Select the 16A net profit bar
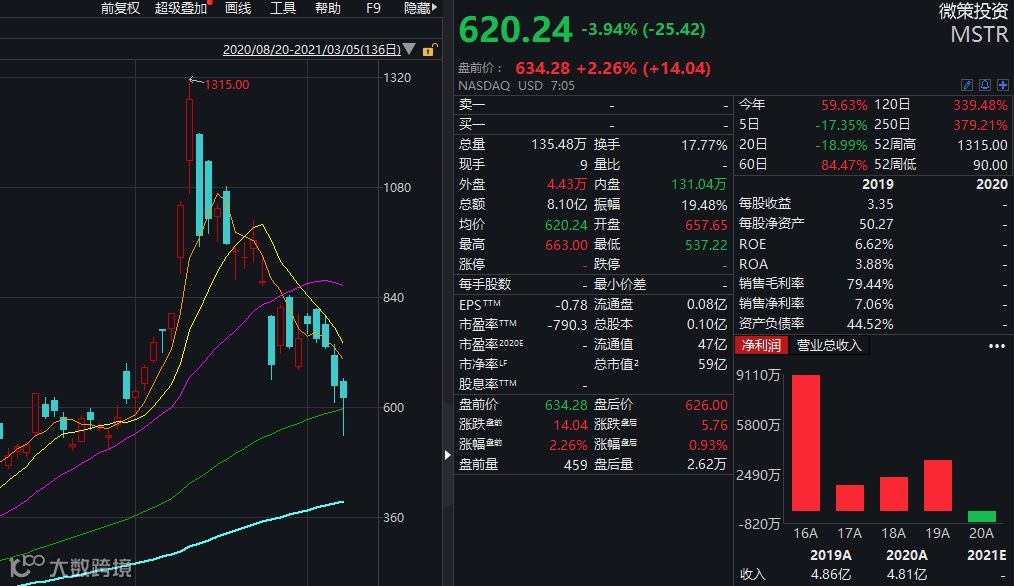 pyautogui.click(x=806, y=443)
